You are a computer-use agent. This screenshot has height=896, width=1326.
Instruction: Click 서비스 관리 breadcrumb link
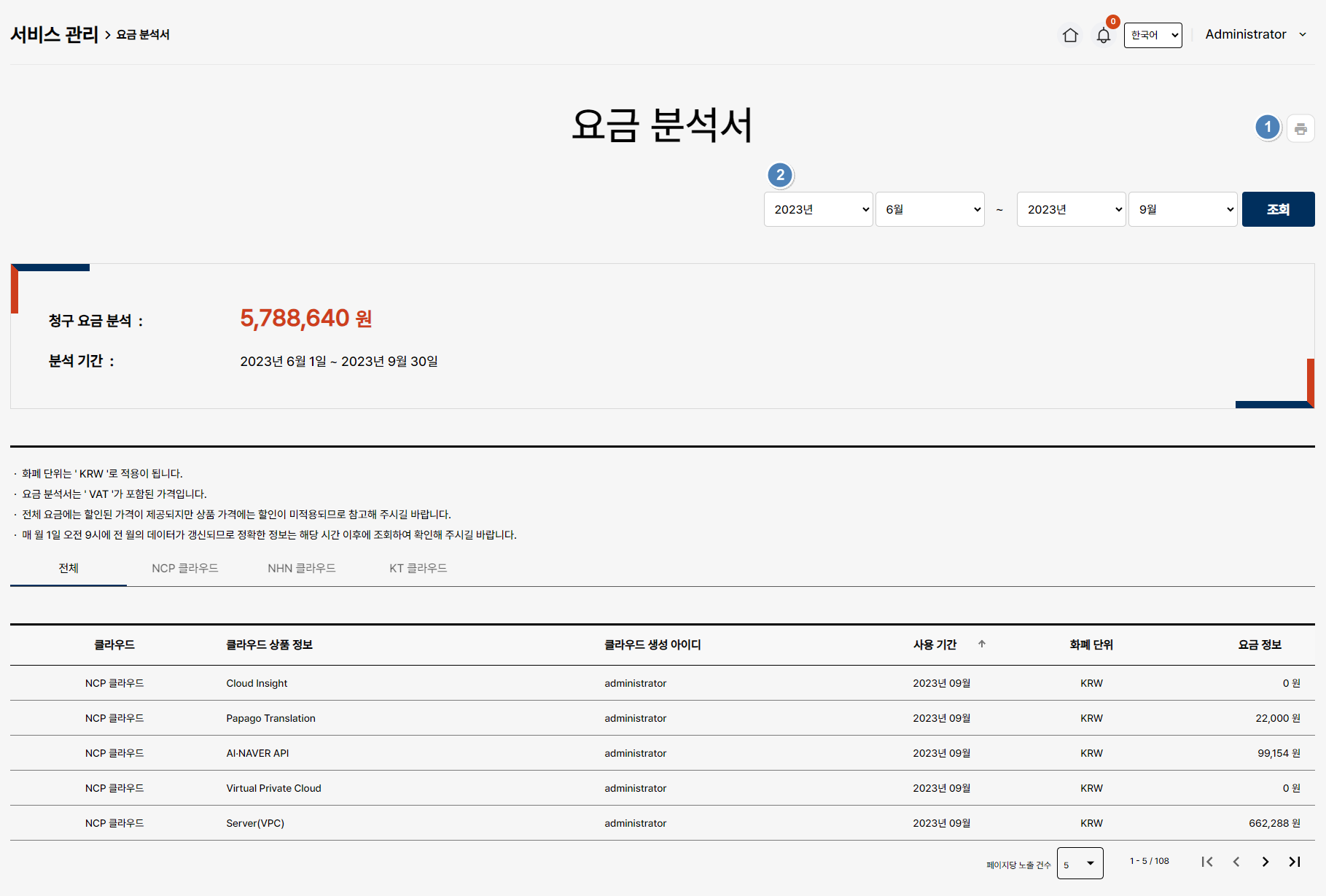pos(54,34)
